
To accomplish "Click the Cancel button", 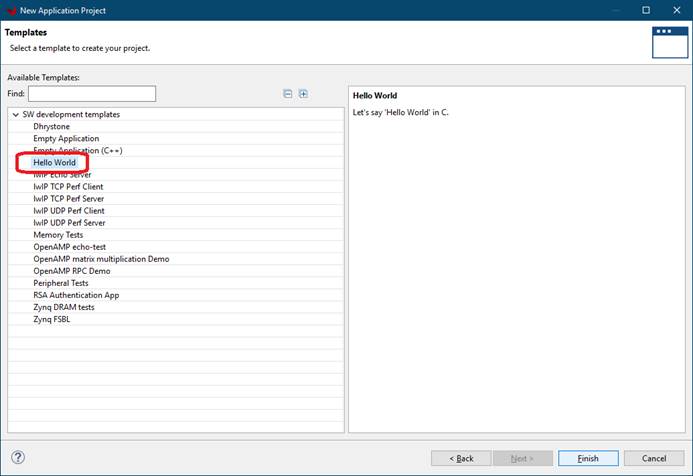I will pos(653,458).
